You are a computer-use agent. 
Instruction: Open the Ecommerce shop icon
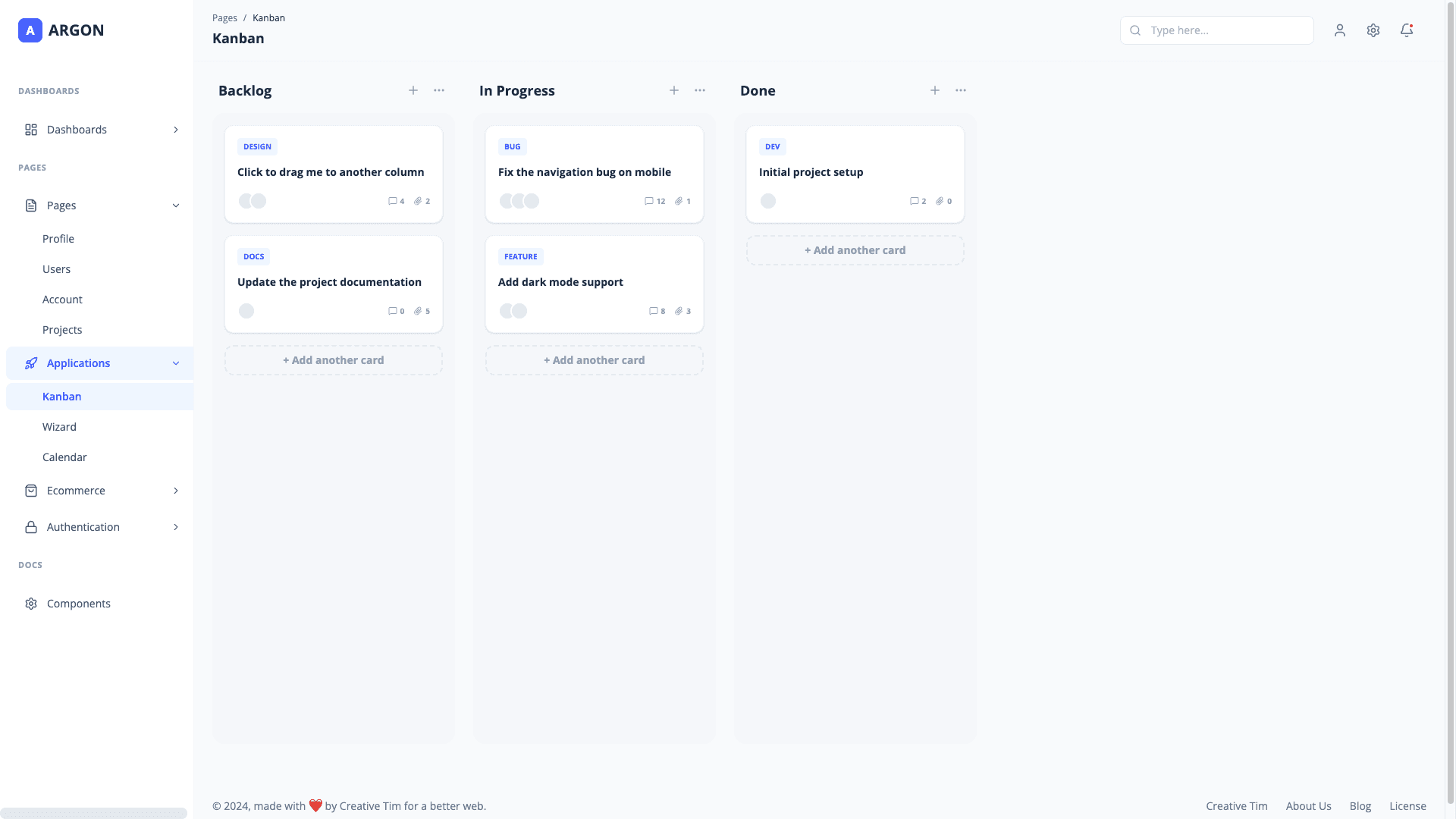coord(31,491)
